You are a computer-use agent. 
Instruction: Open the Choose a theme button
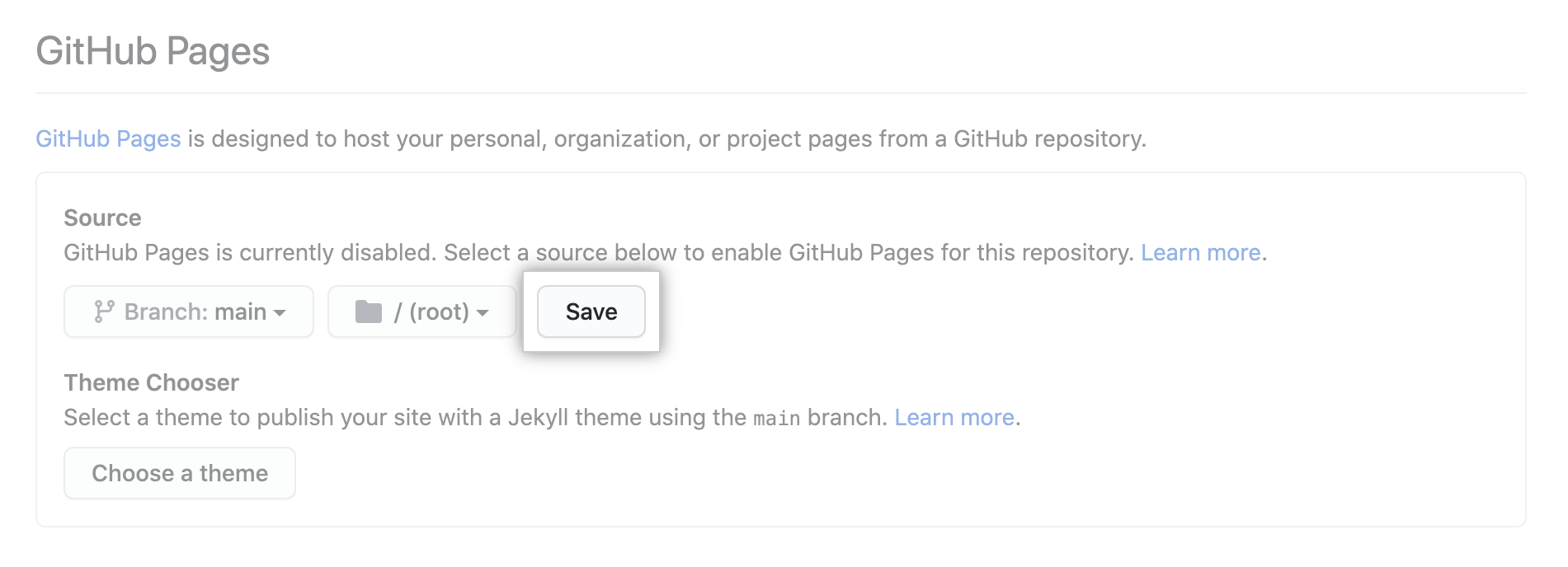pos(180,473)
